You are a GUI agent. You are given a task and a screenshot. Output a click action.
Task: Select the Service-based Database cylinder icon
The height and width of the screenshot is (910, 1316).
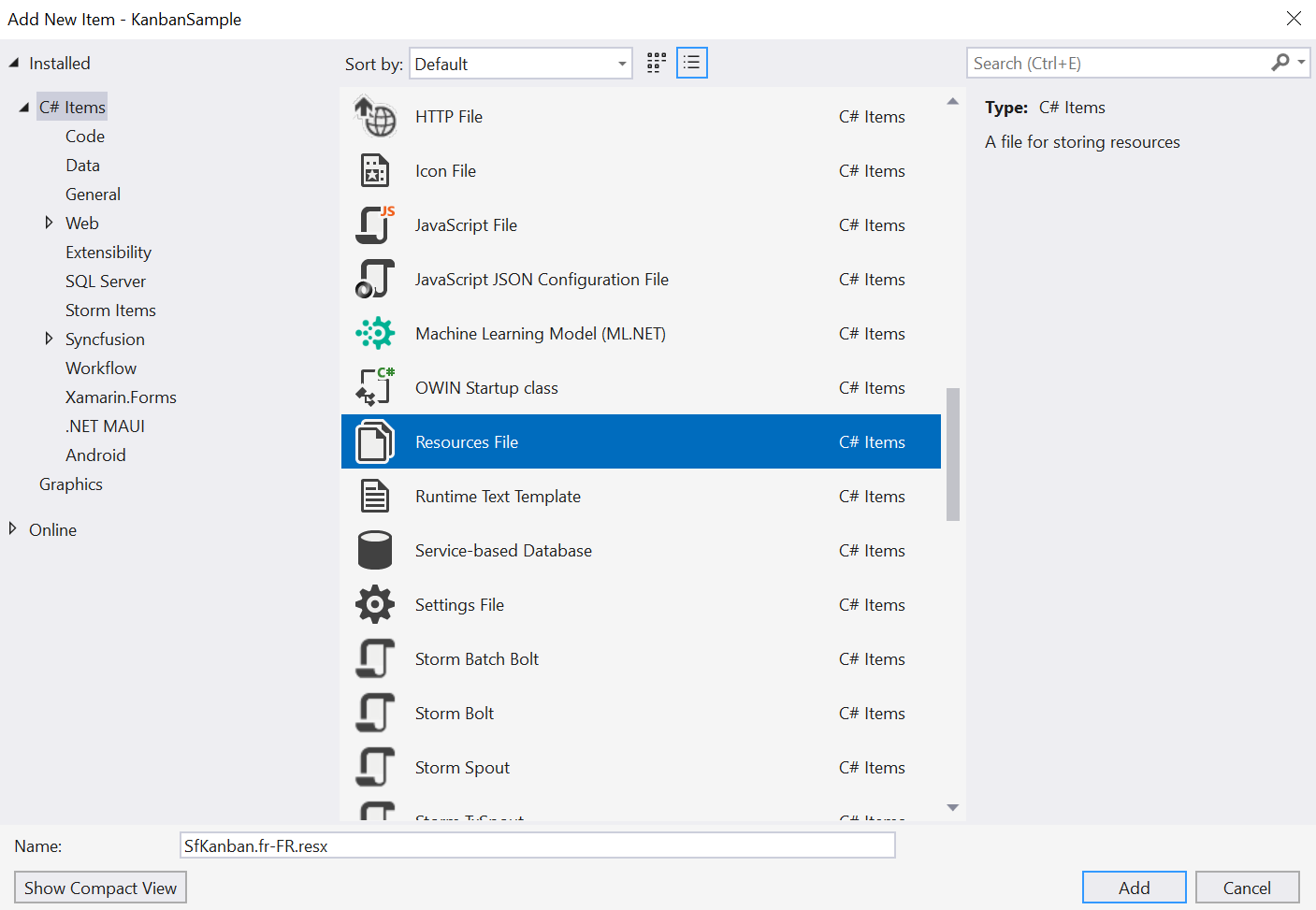tap(375, 551)
